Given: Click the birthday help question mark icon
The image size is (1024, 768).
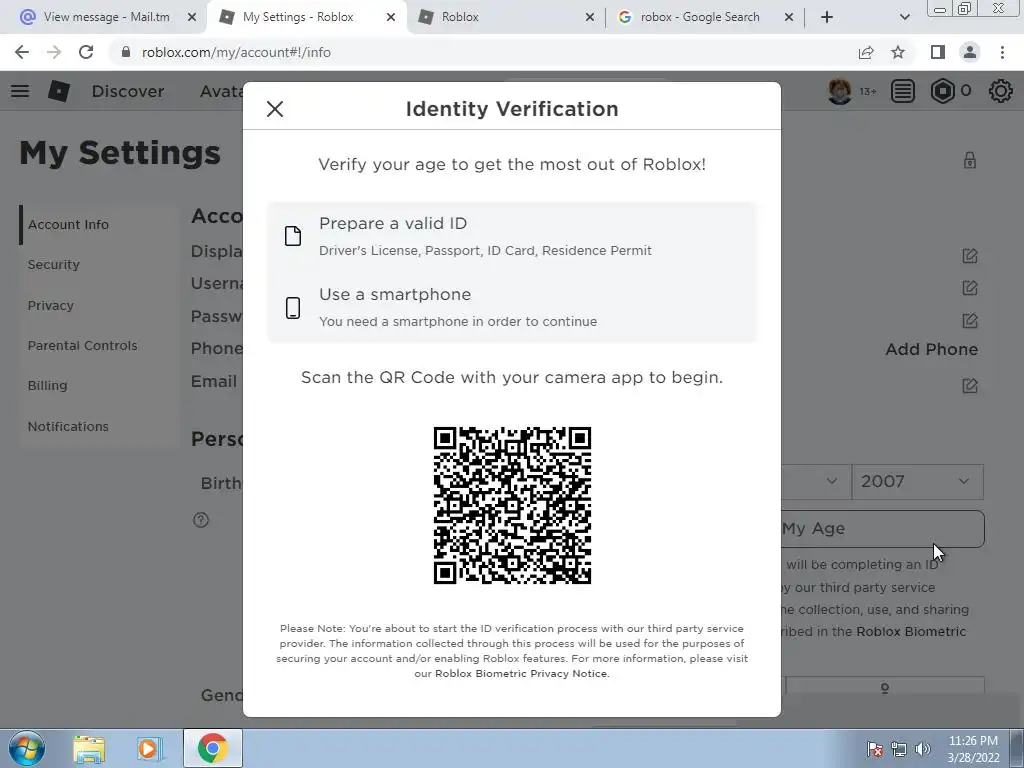Looking at the screenshot, I should [201, 520].
